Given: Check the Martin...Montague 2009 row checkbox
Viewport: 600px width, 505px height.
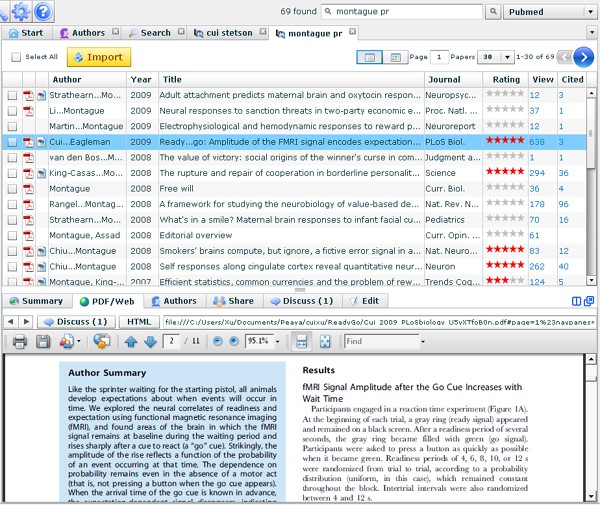Looking at the screenshot, I should point(12,126).
